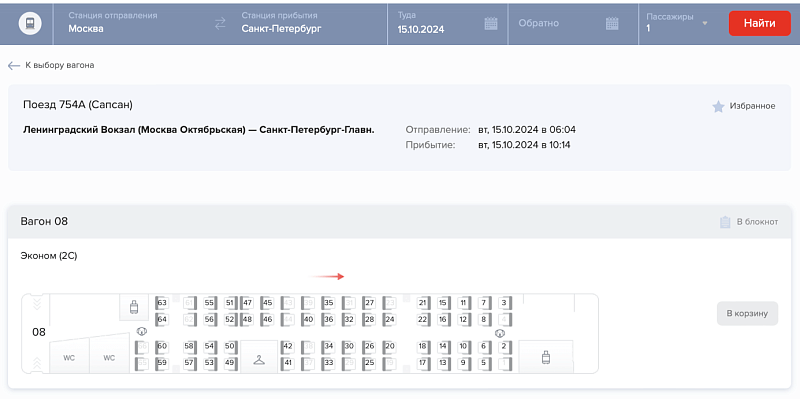Choose seat 18
Viewport: 800px width, 399px height.
click(423, 346)
